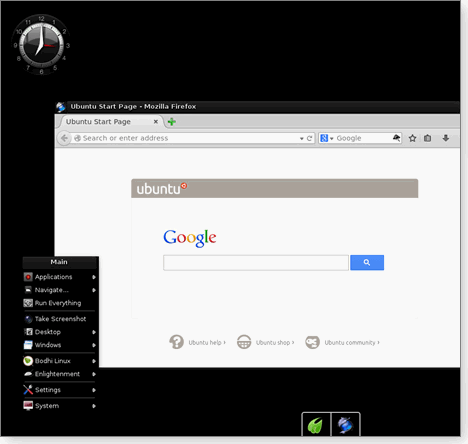The height and width of the screenshot is (444, 468).
Task: Click the Windows menu icon
Action: [28, 345]
